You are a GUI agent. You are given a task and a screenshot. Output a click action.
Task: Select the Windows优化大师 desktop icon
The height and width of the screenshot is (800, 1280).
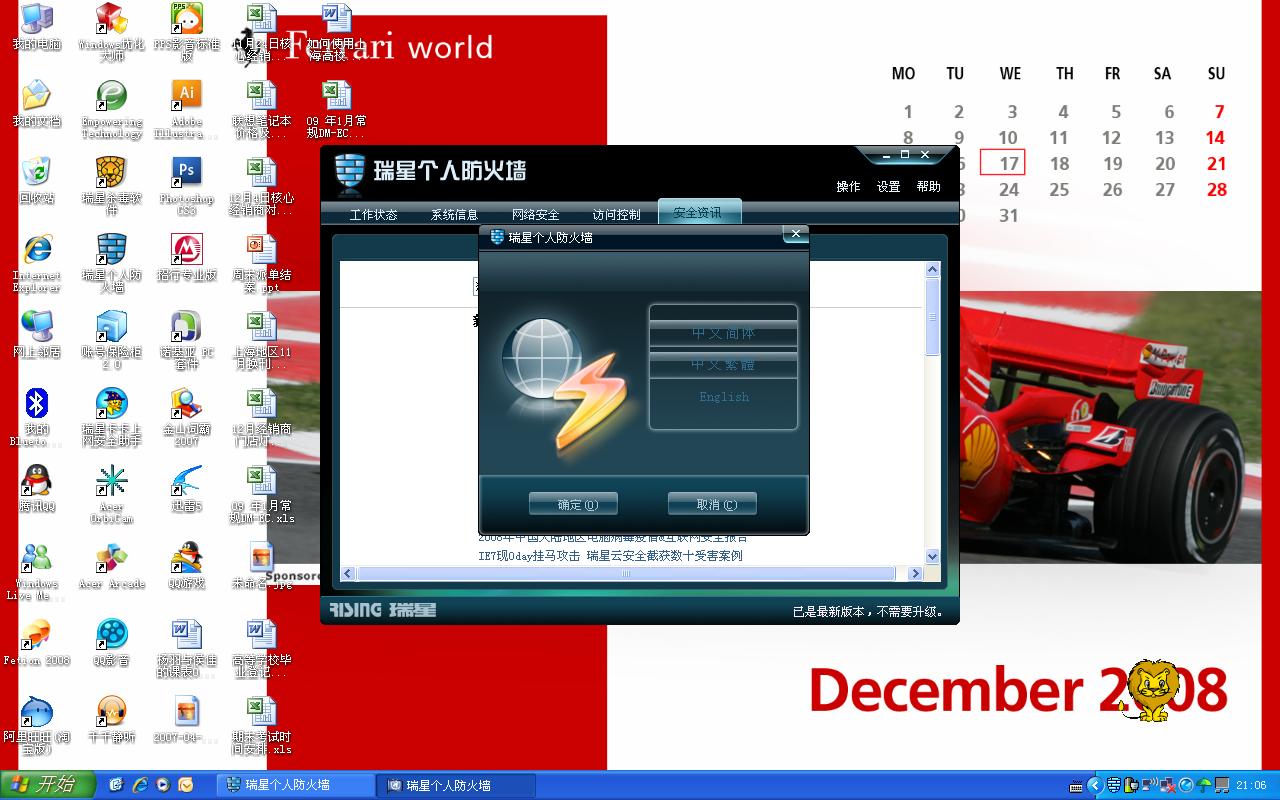click(112, 32)
